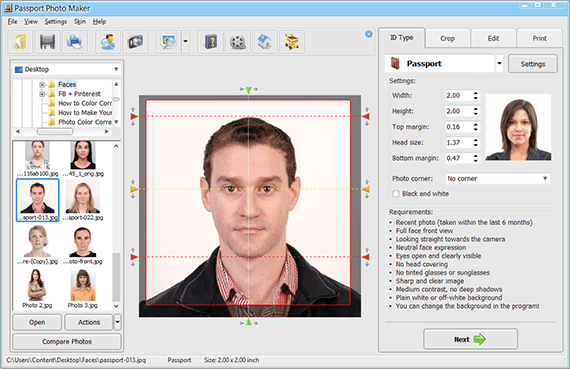Open the Settings menu
The image size is (570, 369).
56,21
